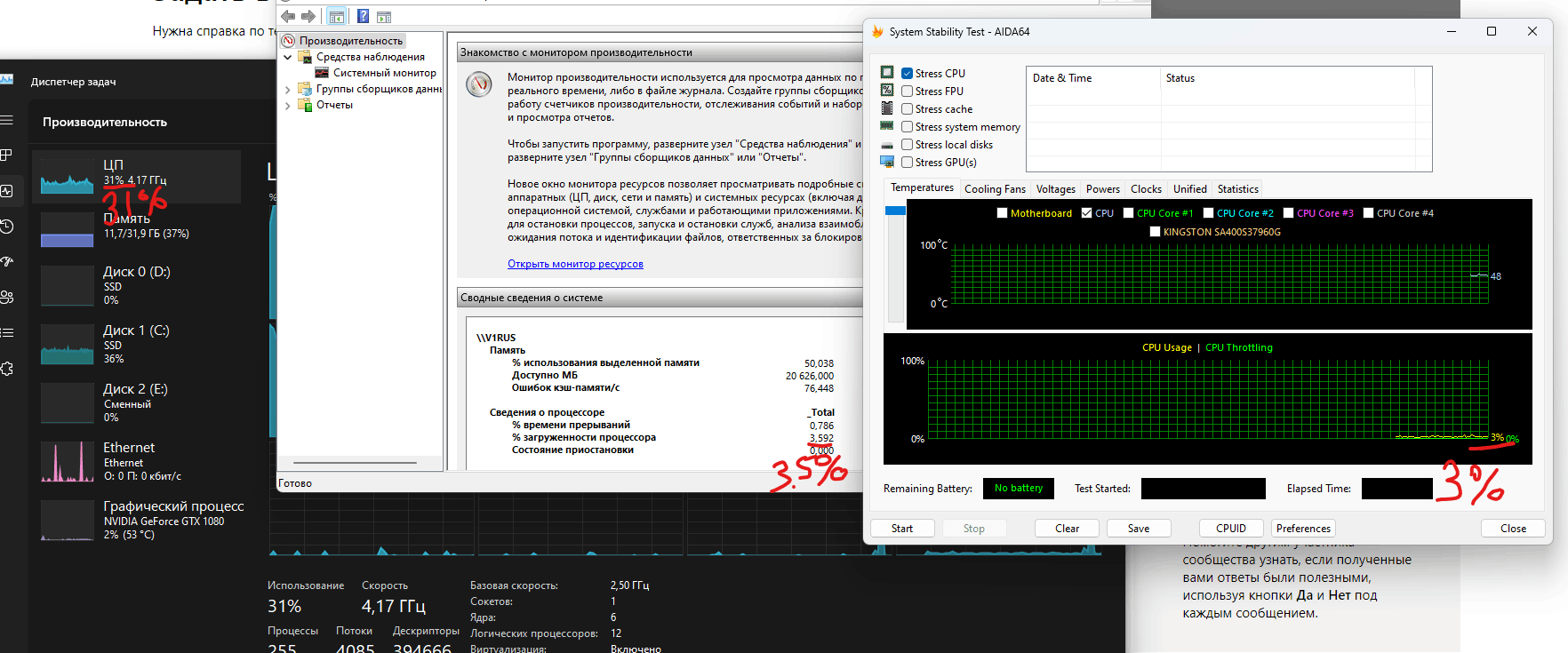
Task: Check Motherboard temperature checkbox
Action: point(1003,213)
